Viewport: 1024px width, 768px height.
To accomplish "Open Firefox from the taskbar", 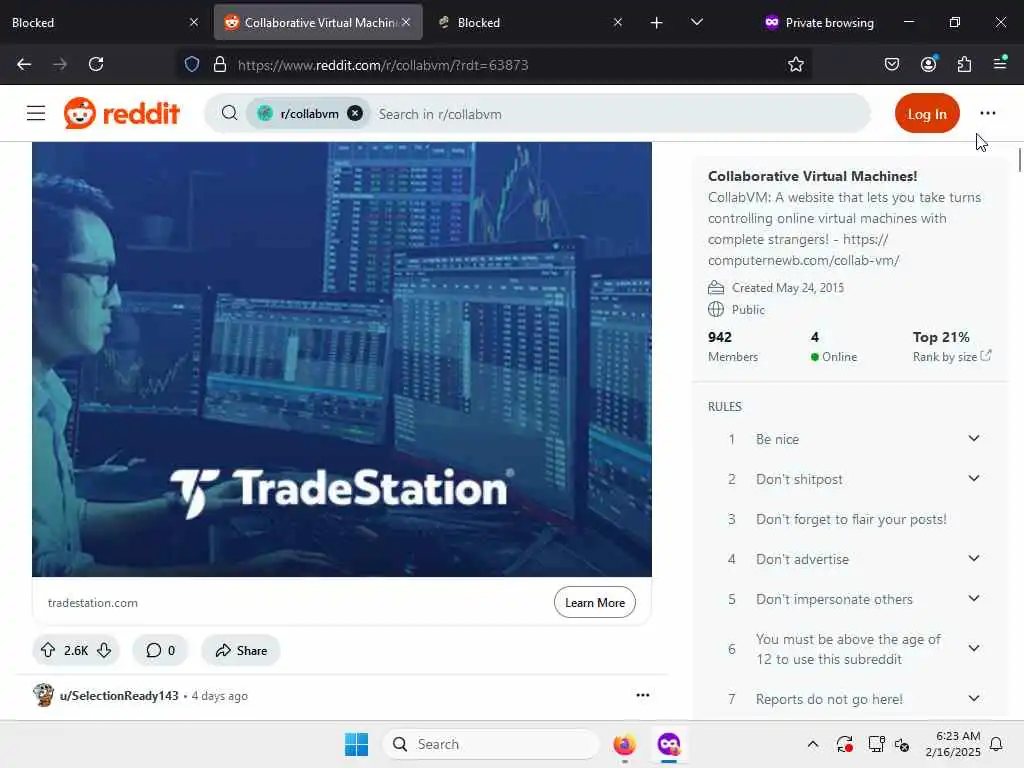I will tap(624, 744).
